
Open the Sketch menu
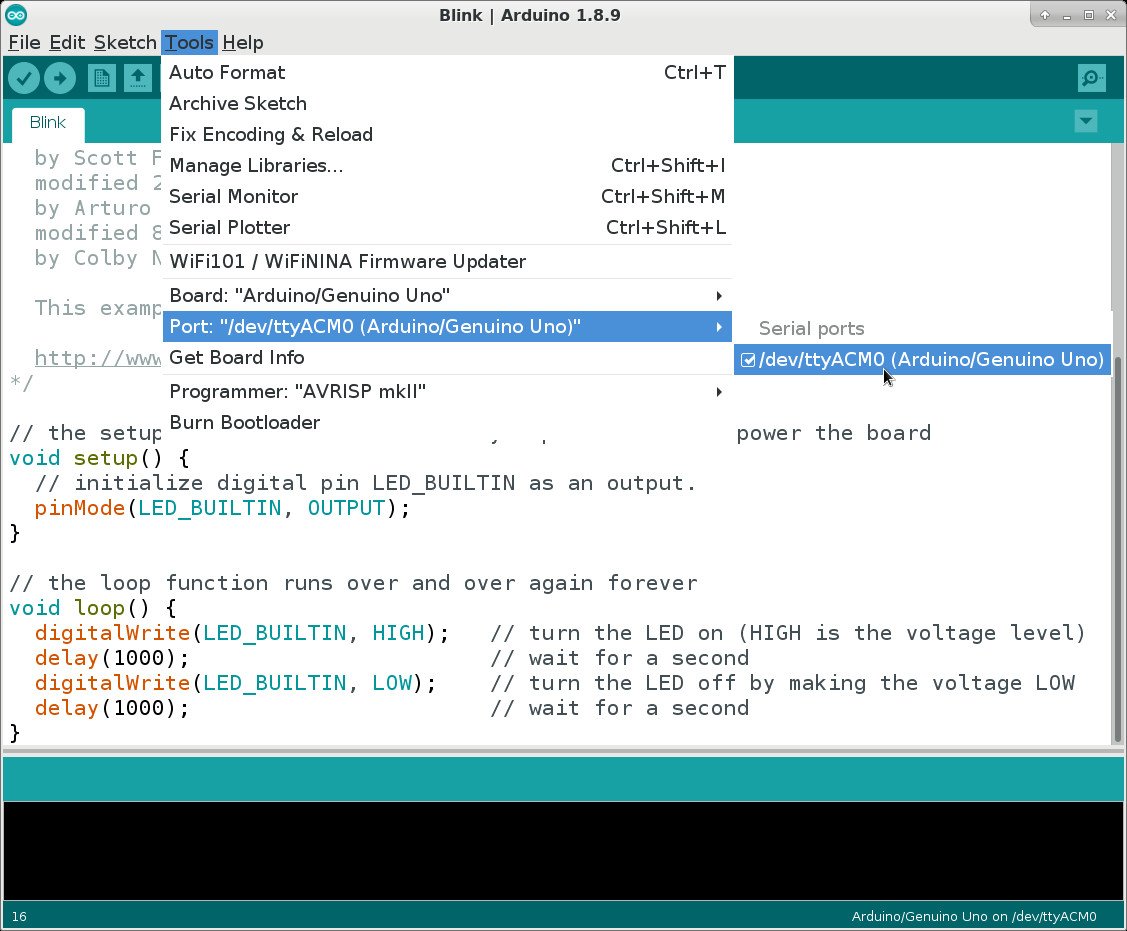click(125, 42)
